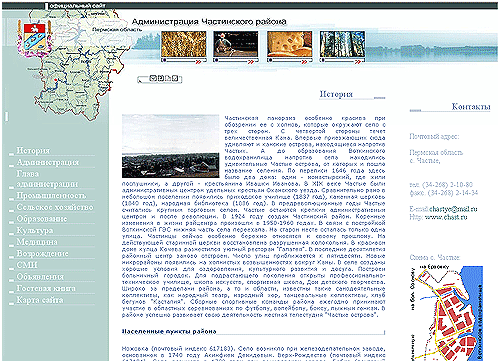Click red arrows under cheese thumbnail

(x=304, y=62)
